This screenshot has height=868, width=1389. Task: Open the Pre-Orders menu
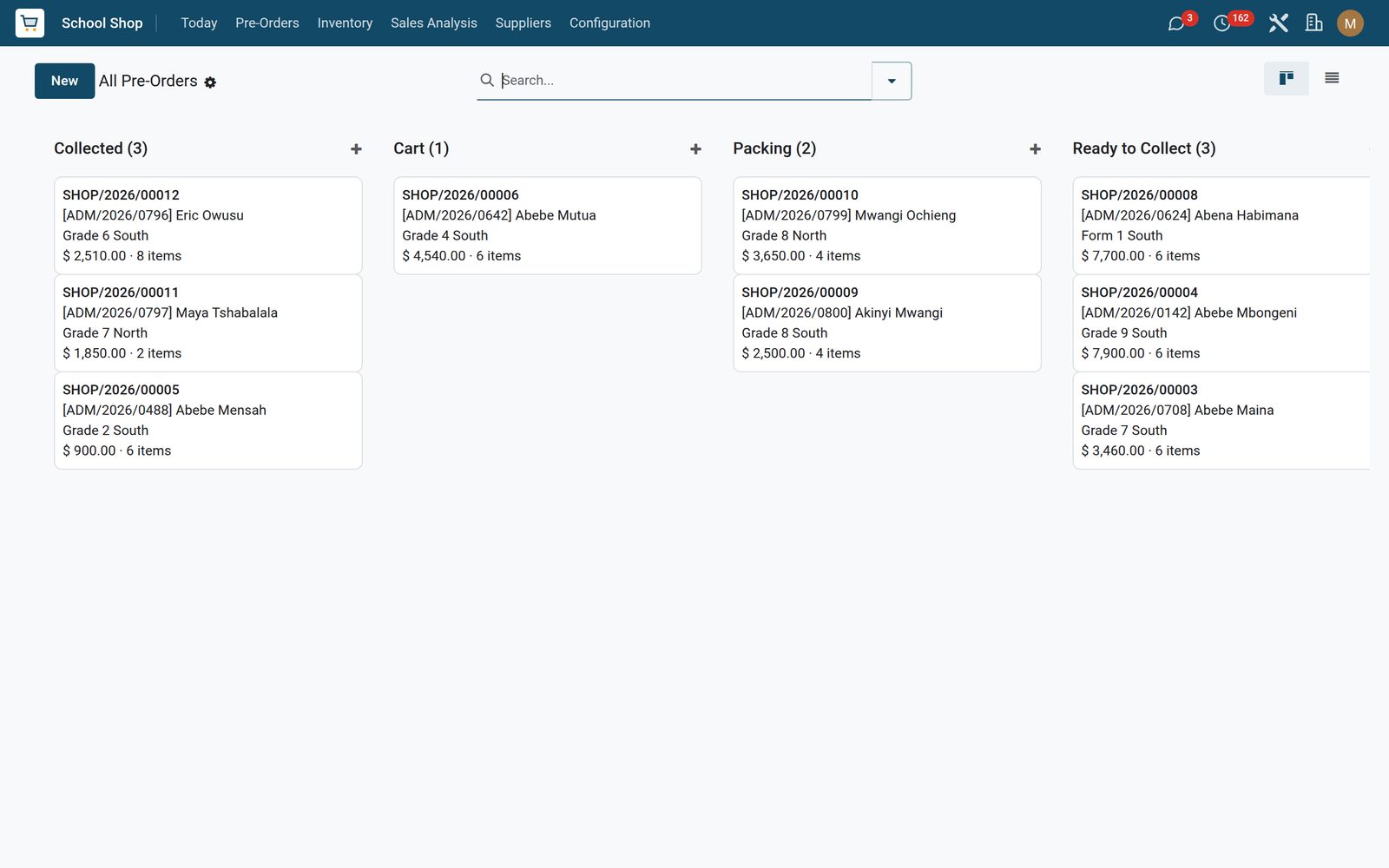267,23
